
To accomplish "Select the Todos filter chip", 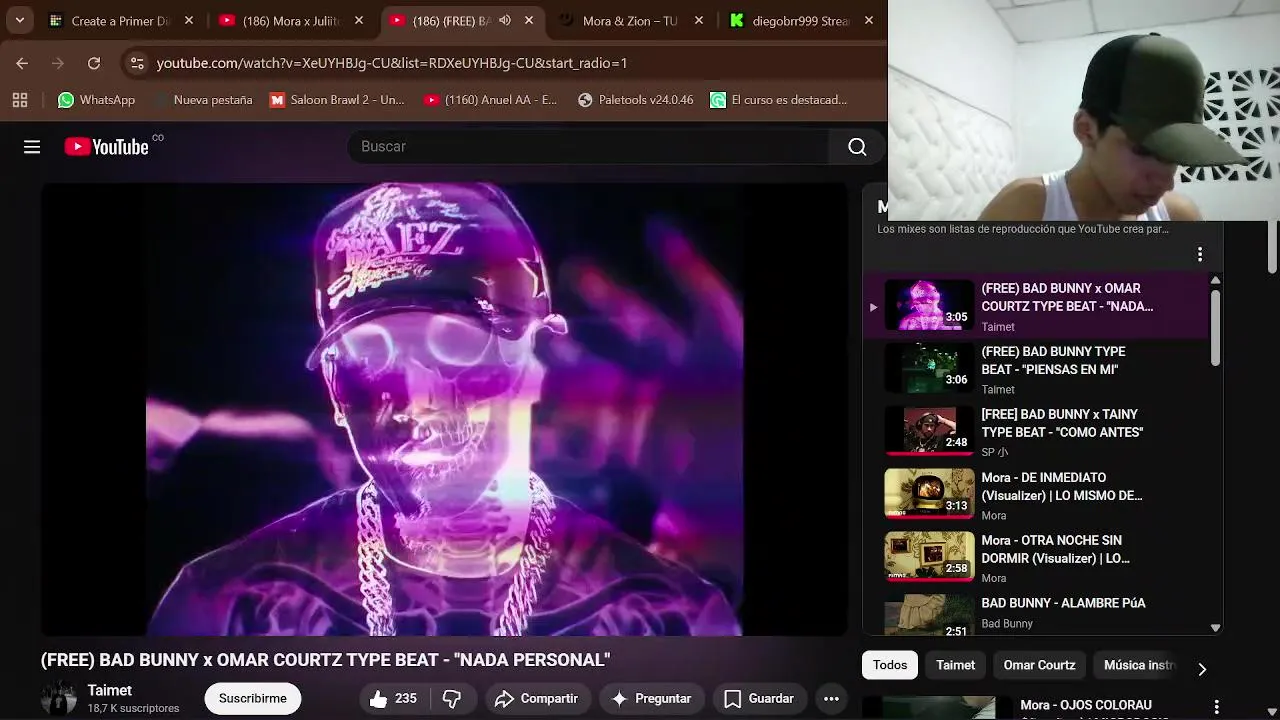I will [x=890, y=665].
